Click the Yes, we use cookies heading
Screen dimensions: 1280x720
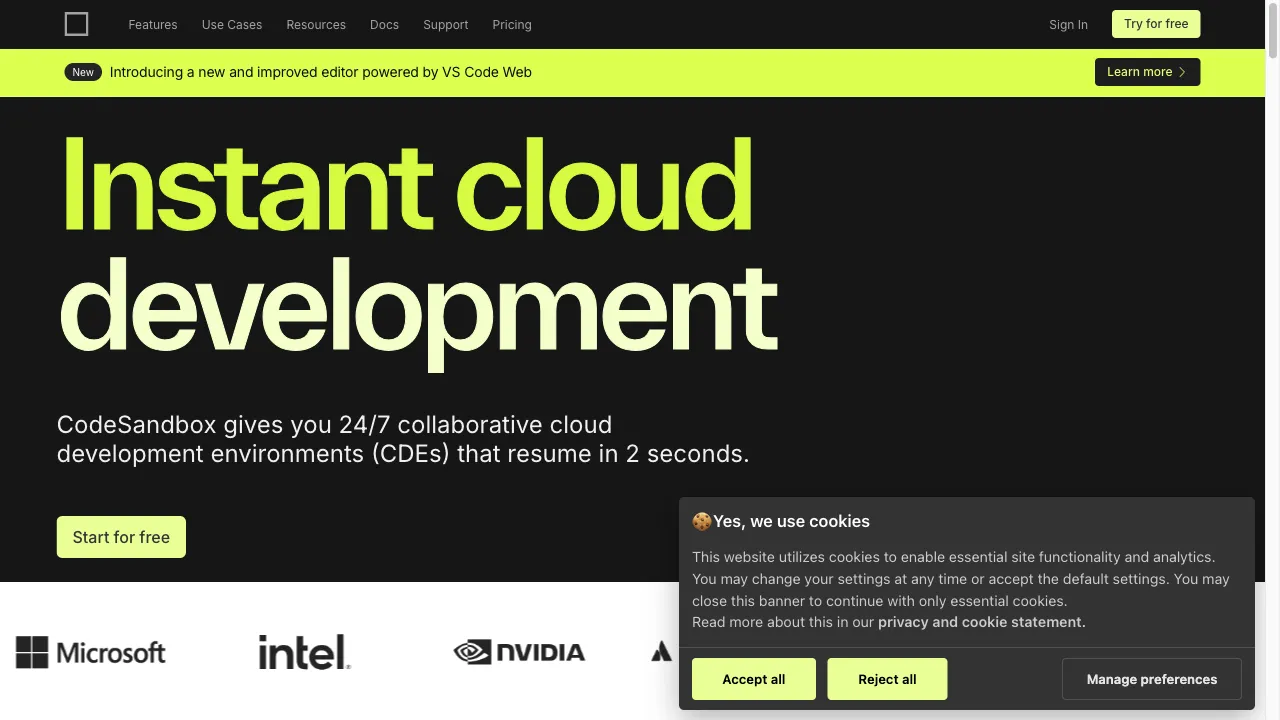pos(791,521)
